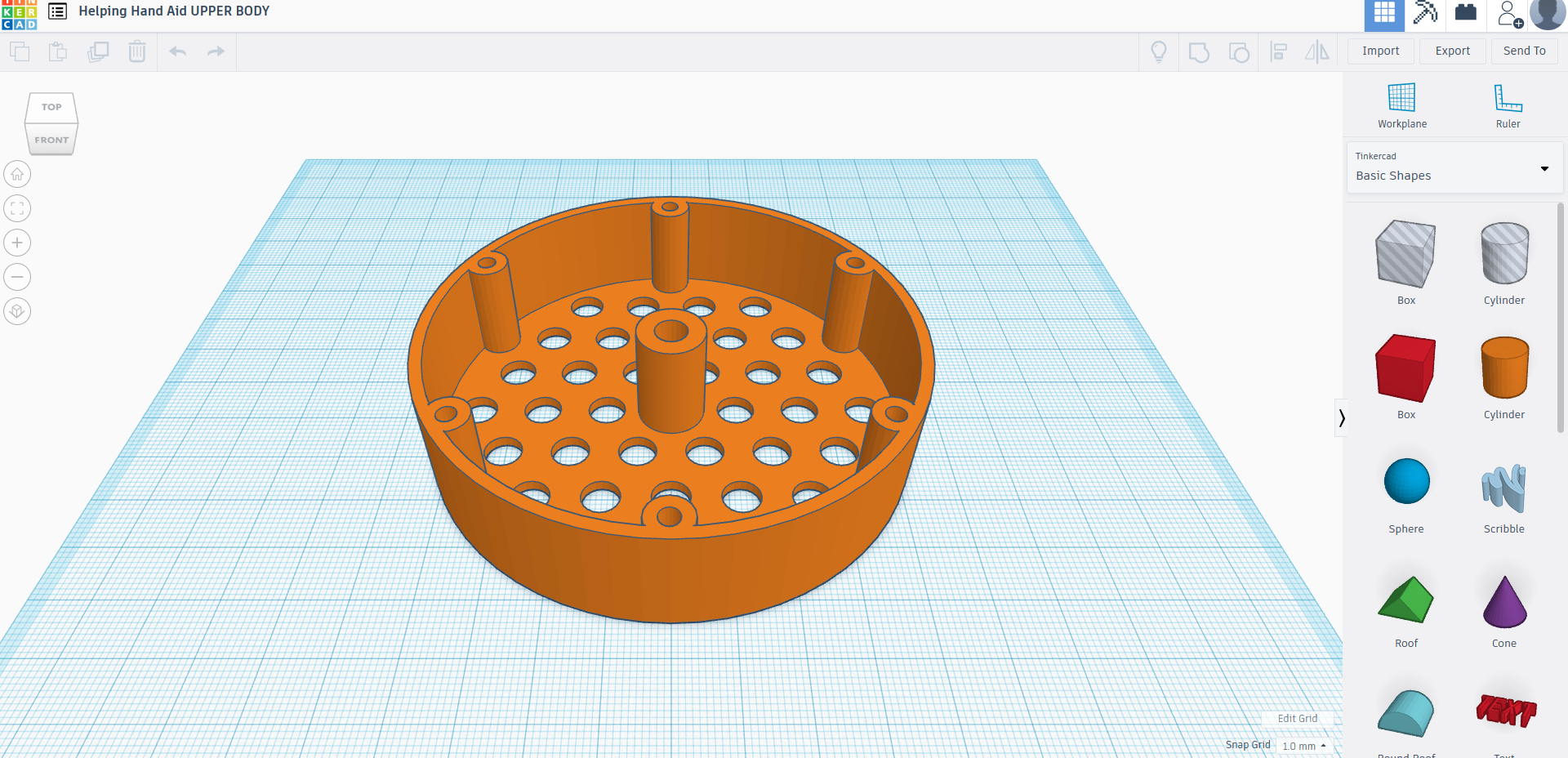
Task: Click TOP face of the view cube
Action: coord(51,107)
